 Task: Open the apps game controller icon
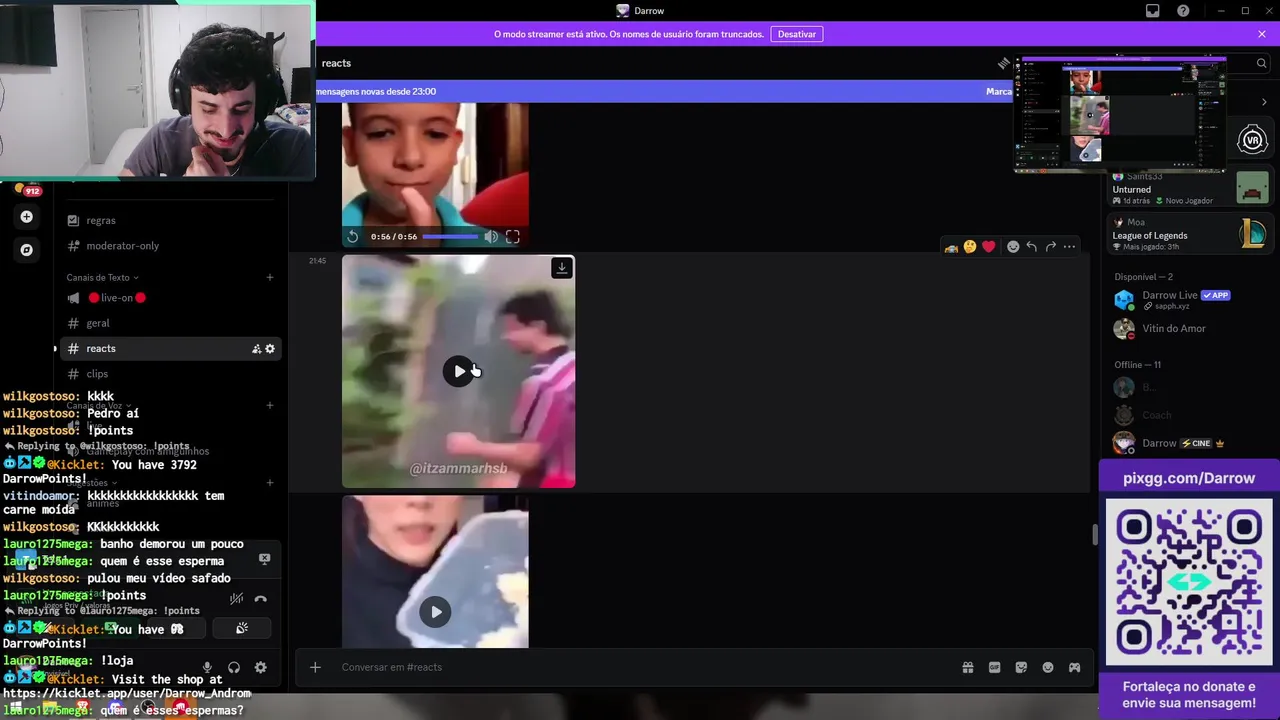(x=1074, y=667)
